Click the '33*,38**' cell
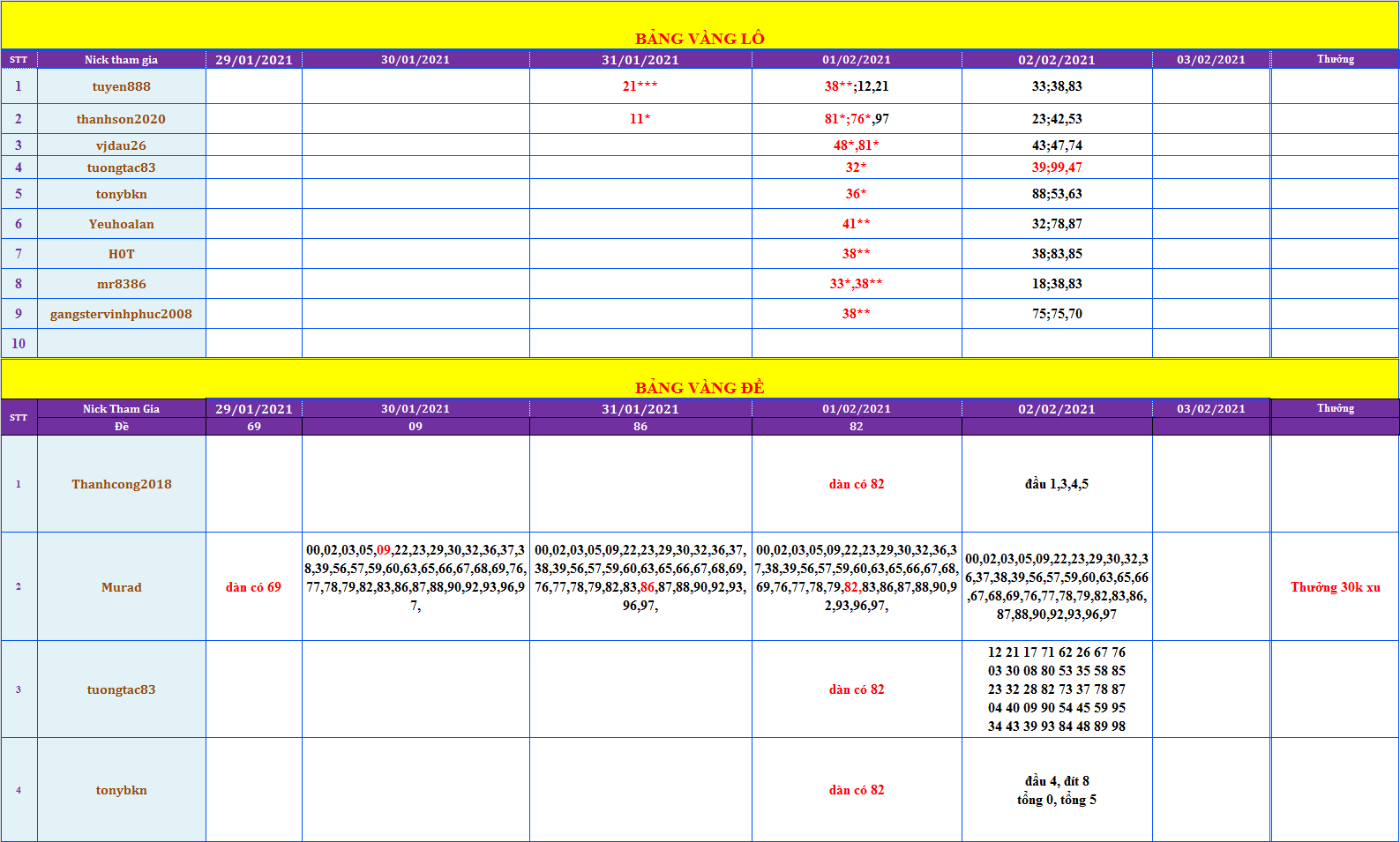This screenshot has height=842, width=1400. (x=857, y=284)
